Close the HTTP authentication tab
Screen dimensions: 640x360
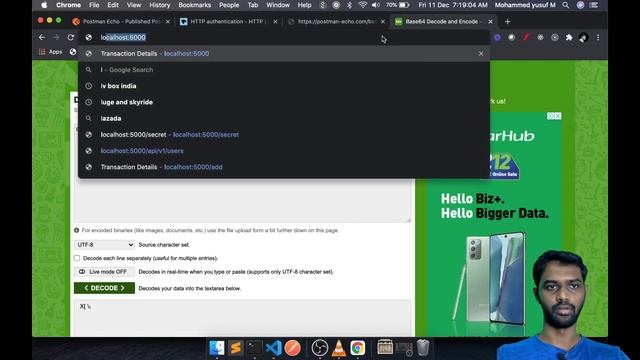(276, 22)
